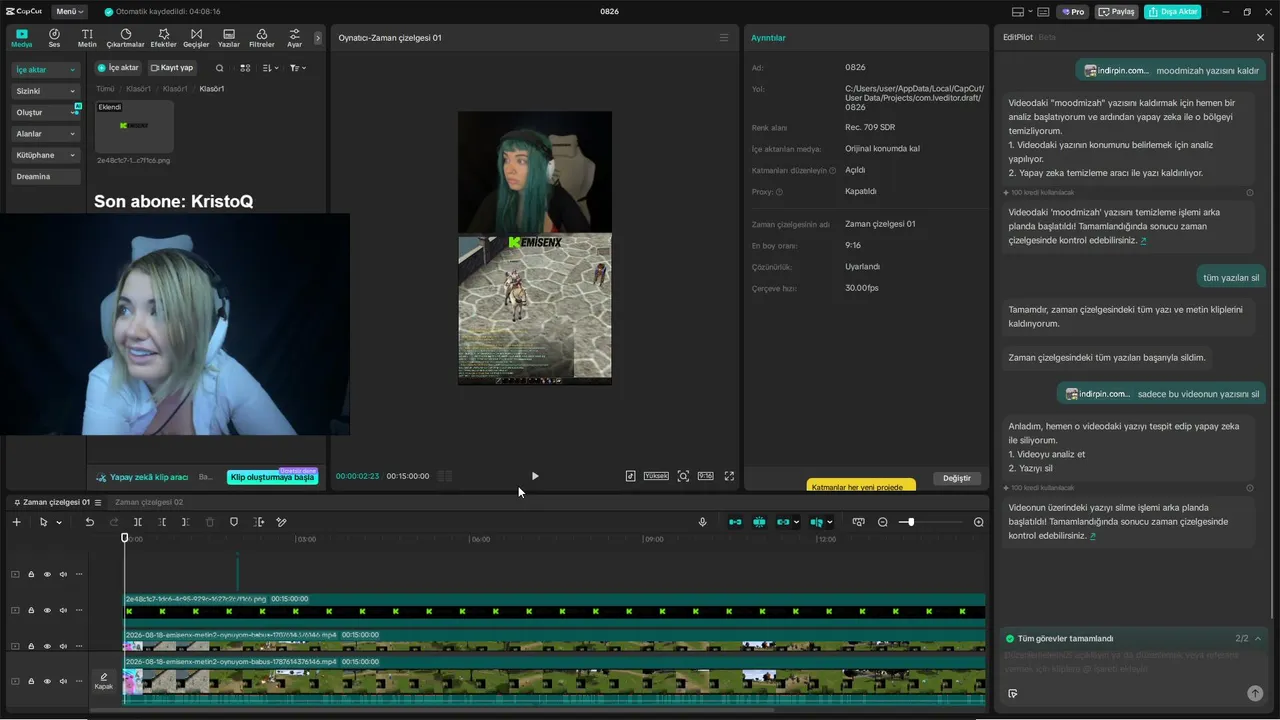
Task: Select the 2e48c1c7 png media thumbnail
Action: point(134,126)
